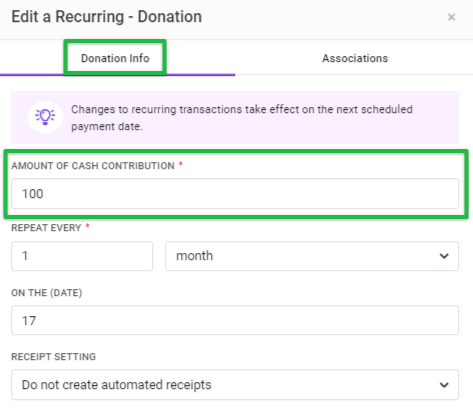
Task: Click the Receipt Setting label
Action: pyautogui.click(x=54, y=357)
